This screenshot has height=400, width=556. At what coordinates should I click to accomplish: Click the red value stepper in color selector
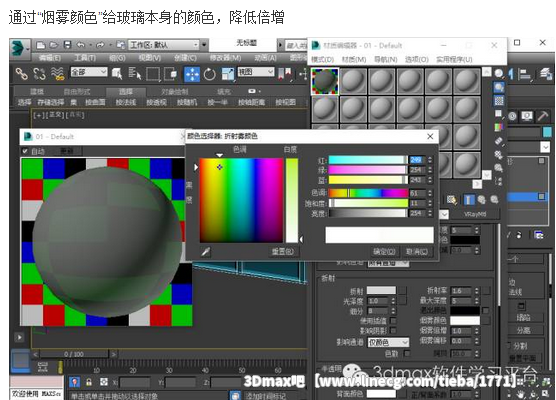430,160
